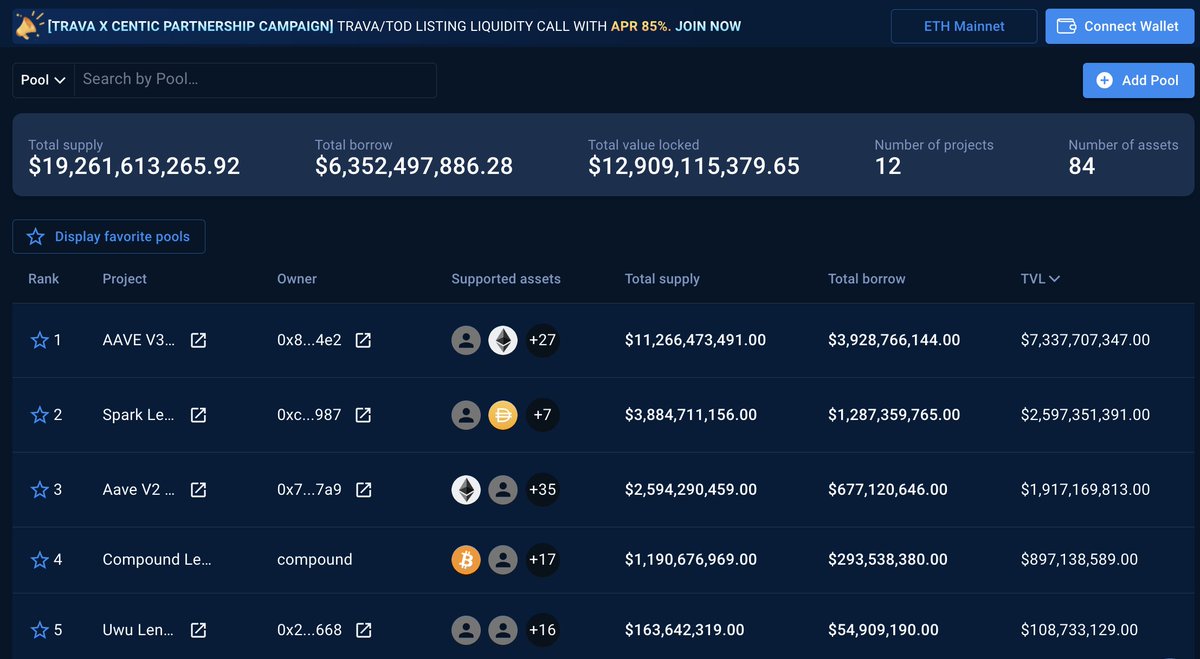Focus the Search by Pool field
This screenshot has width=1200, height=659.
[x=255, y=80]
